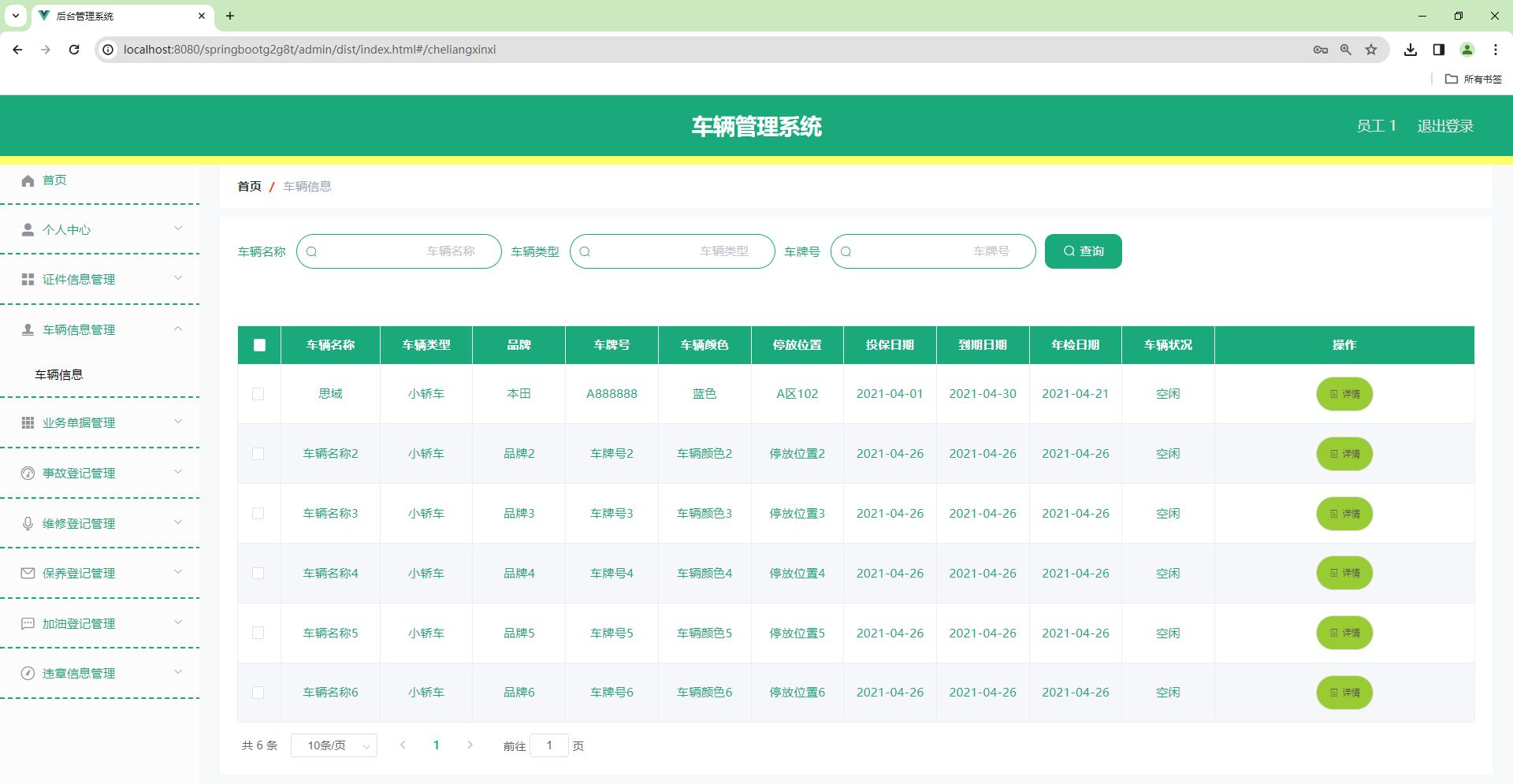Viewport: 1513px width, 784px height.
Task: Open the saved passwords key icon
Action: click(1321, 50)
